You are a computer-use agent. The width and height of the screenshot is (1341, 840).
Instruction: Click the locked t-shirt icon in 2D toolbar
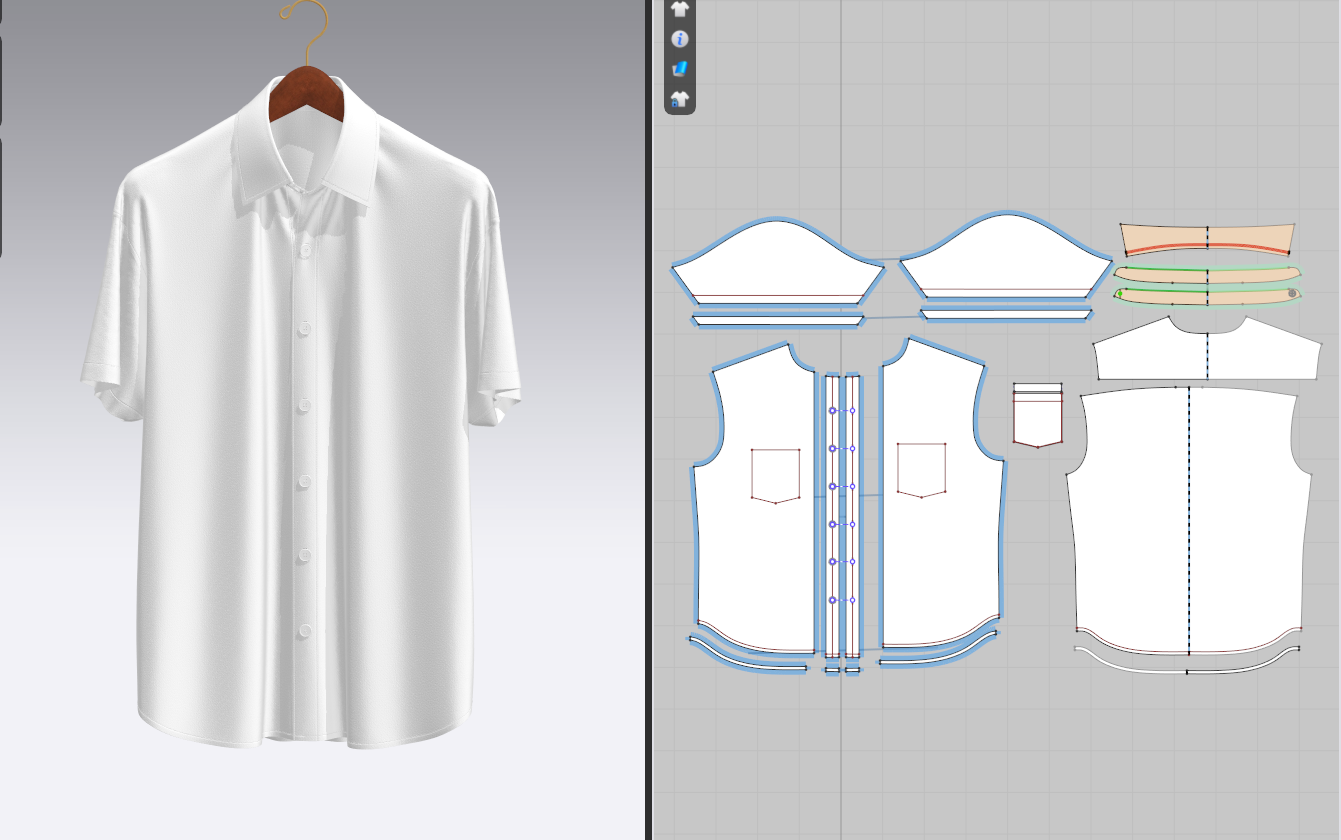tap(680, 99)
